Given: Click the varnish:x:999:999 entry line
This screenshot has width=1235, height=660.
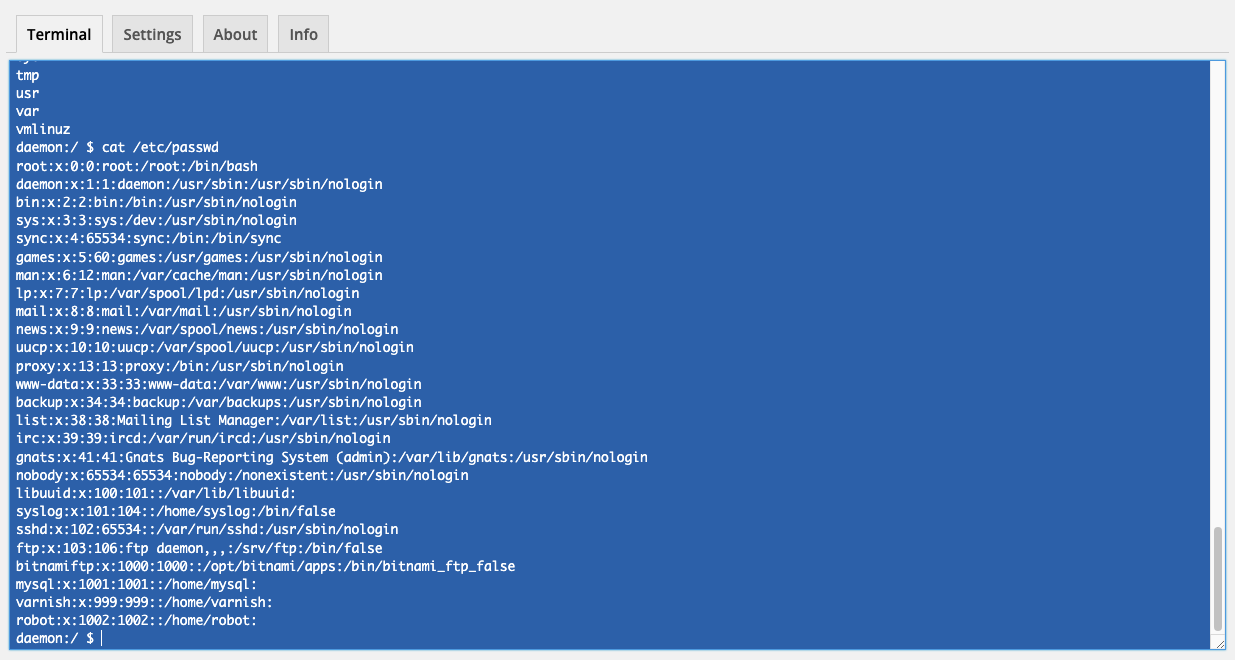Looking at the screenshot, I should tap(144, 602).
